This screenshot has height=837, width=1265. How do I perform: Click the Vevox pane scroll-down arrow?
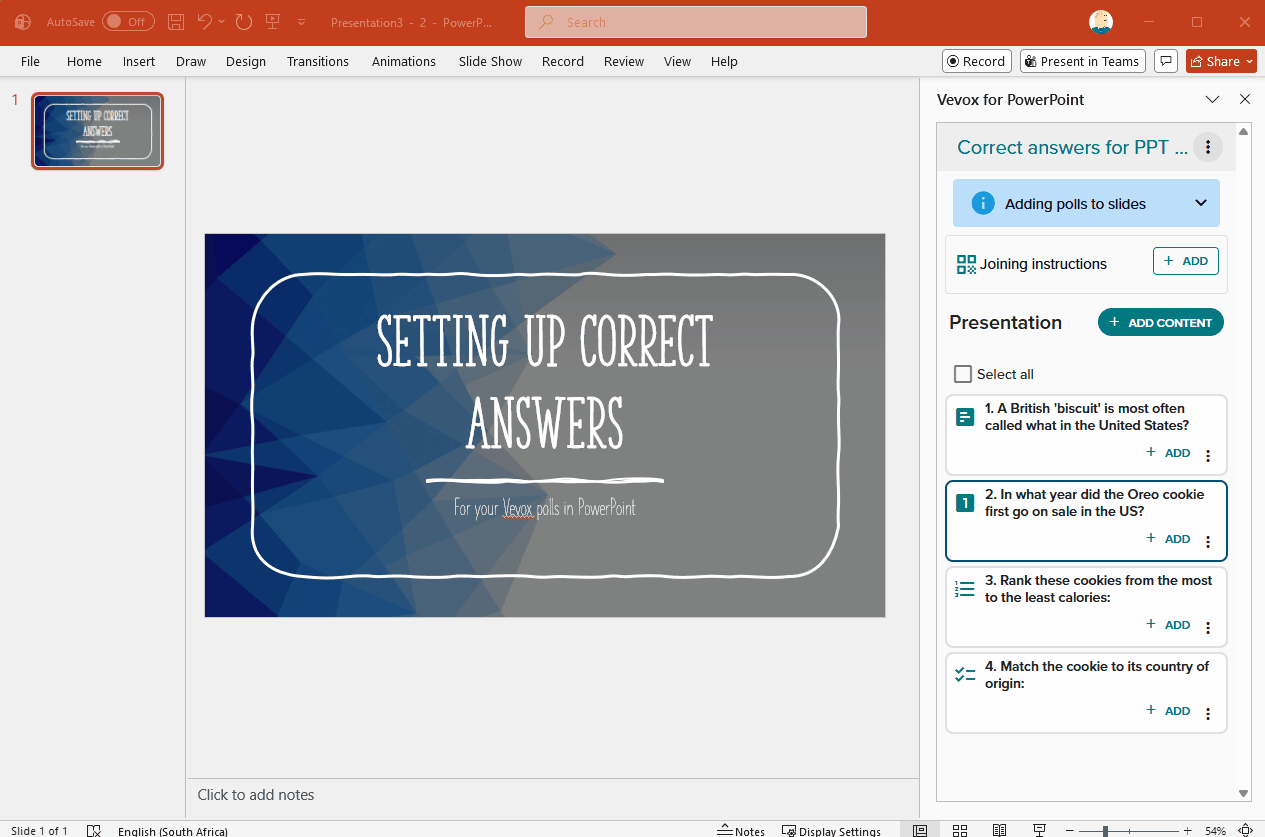tap(1244, 794)
